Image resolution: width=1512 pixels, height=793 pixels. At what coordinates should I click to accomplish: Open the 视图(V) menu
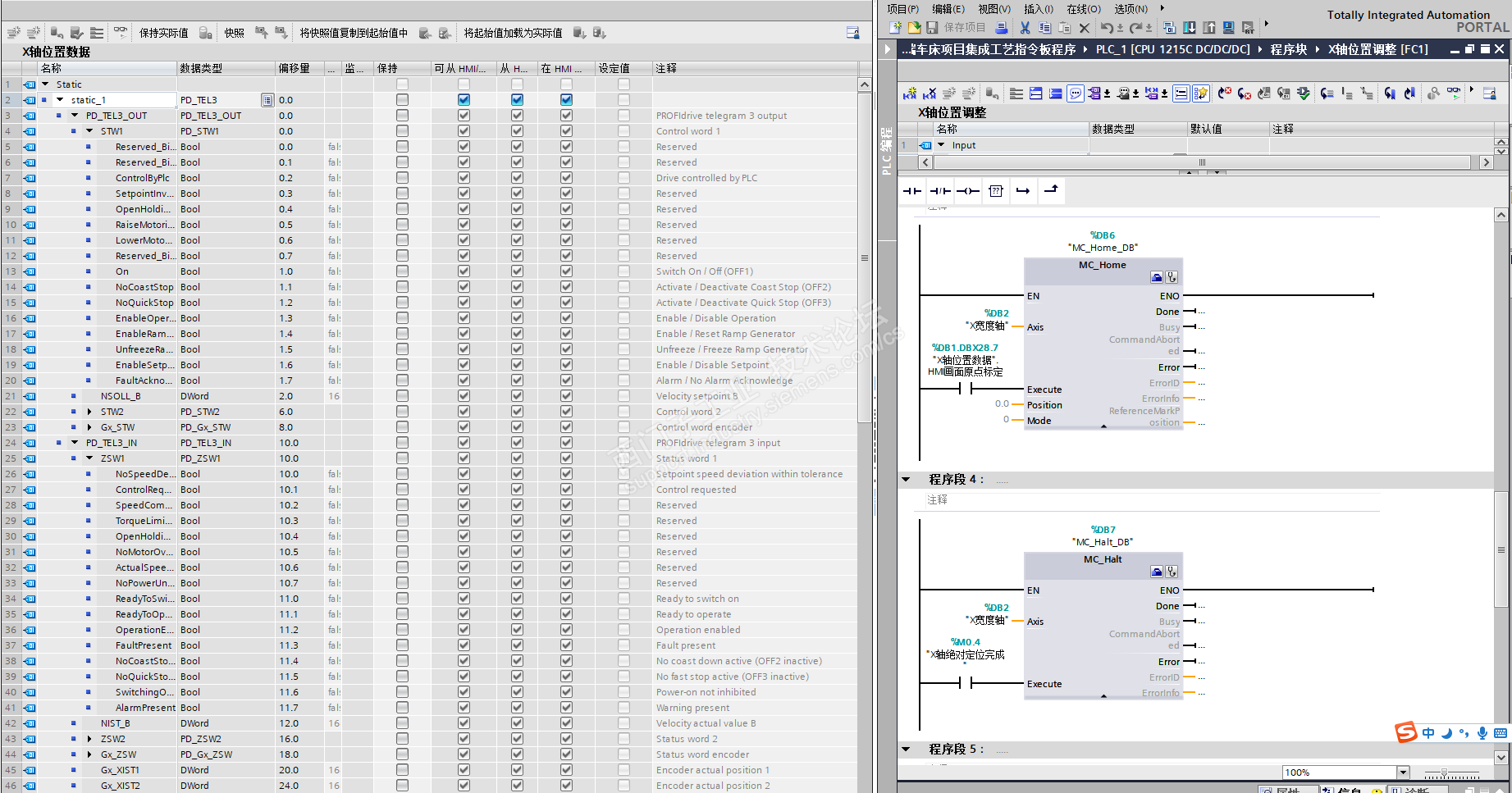click(x=994, y=9)
